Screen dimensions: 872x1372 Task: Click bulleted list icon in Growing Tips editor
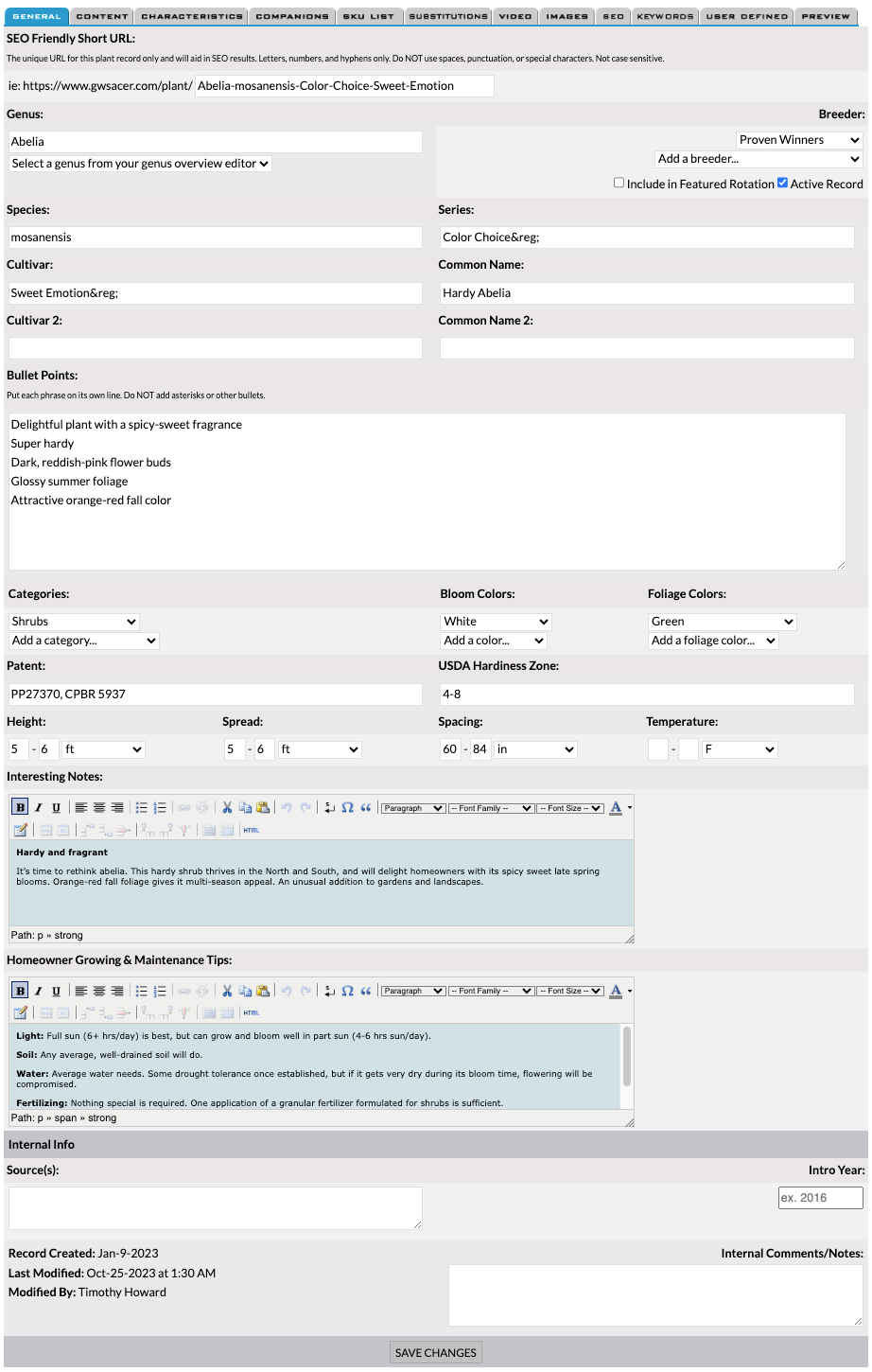point(141,991)
